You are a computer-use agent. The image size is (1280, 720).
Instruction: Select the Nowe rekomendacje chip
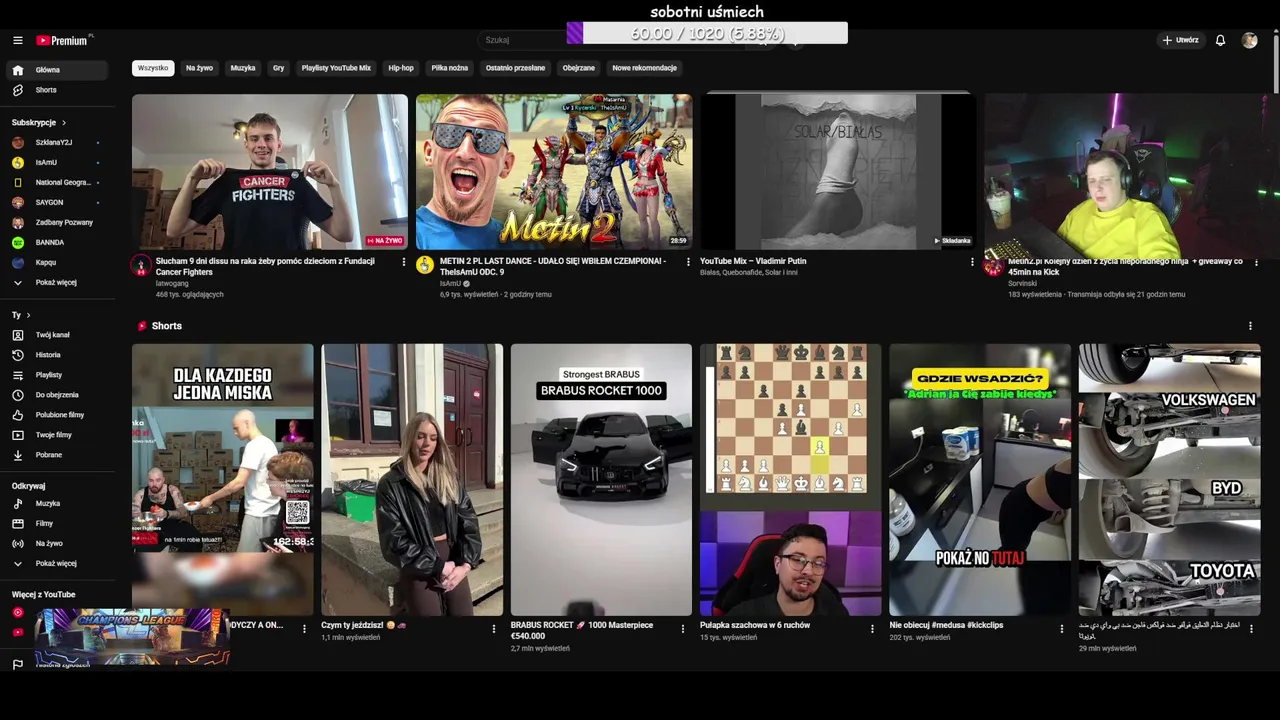(645, 68)
